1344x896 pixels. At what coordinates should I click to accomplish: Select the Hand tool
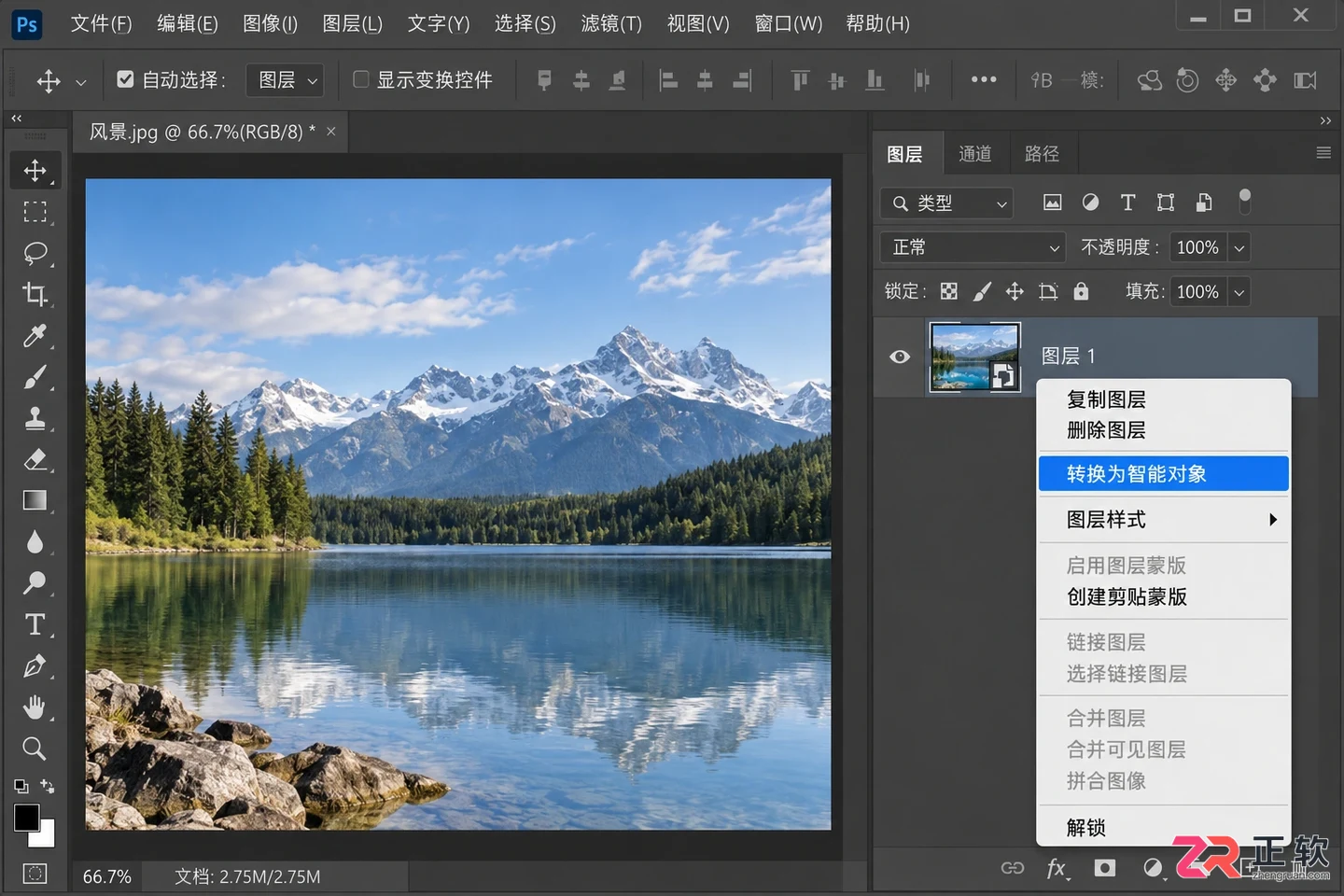(35, 707)
